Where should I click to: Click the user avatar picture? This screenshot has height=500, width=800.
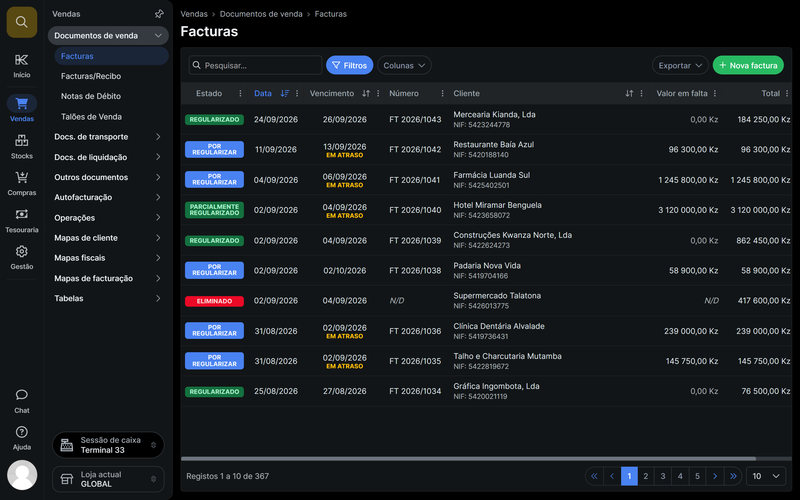point(22,475)
